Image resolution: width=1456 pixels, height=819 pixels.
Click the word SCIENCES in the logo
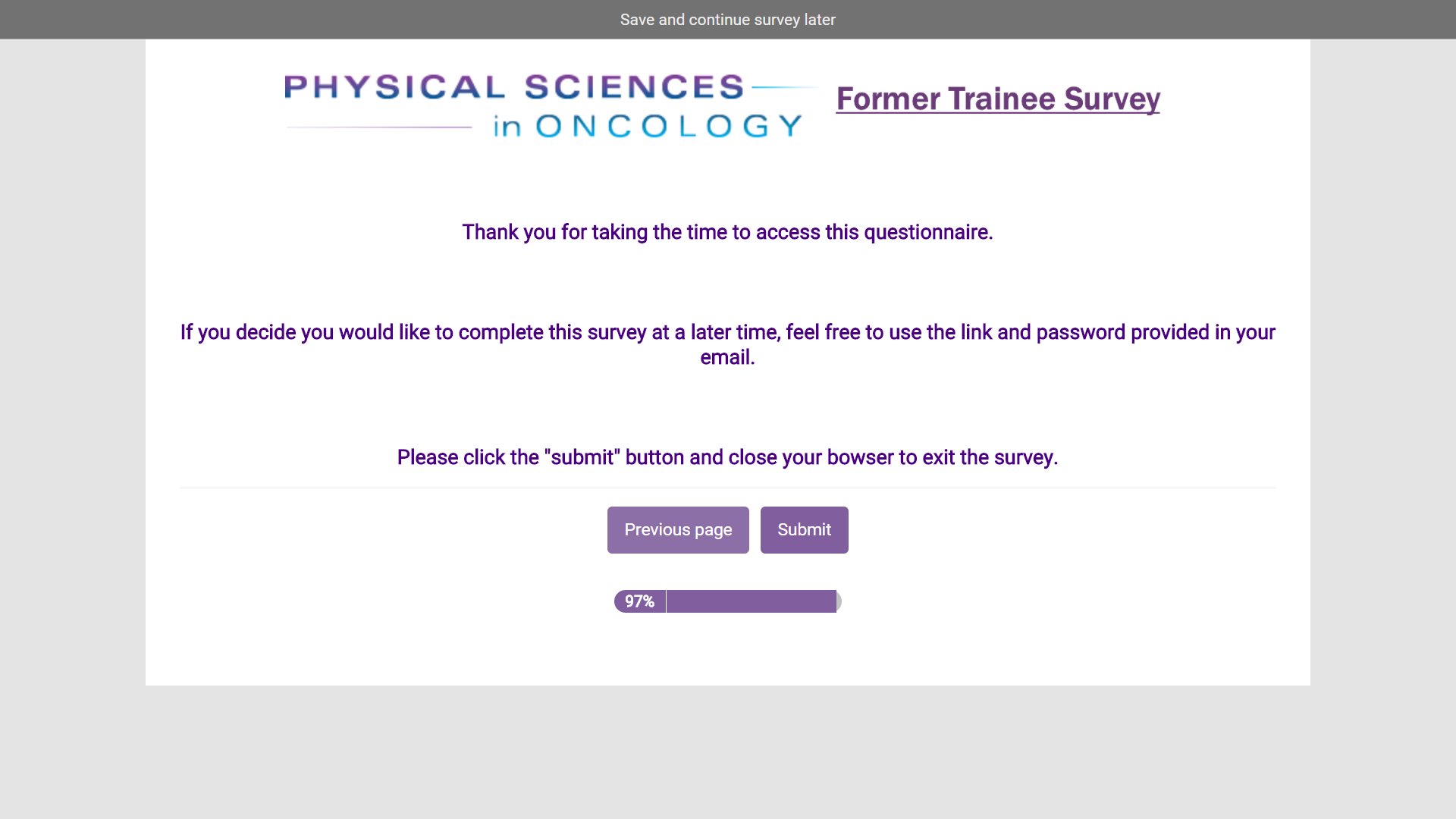click(x=634, y=87)
